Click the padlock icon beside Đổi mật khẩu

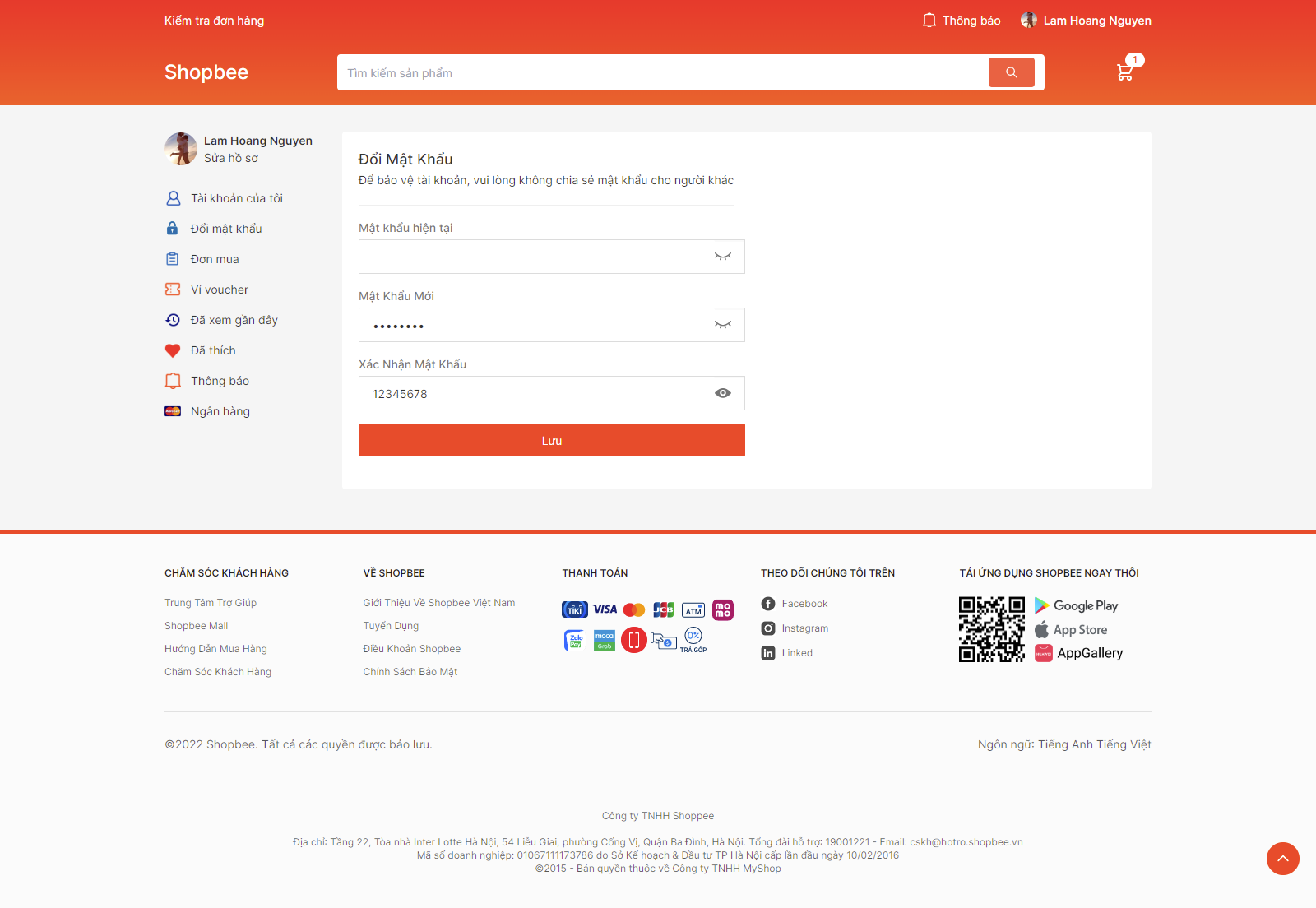click(173, 229)
